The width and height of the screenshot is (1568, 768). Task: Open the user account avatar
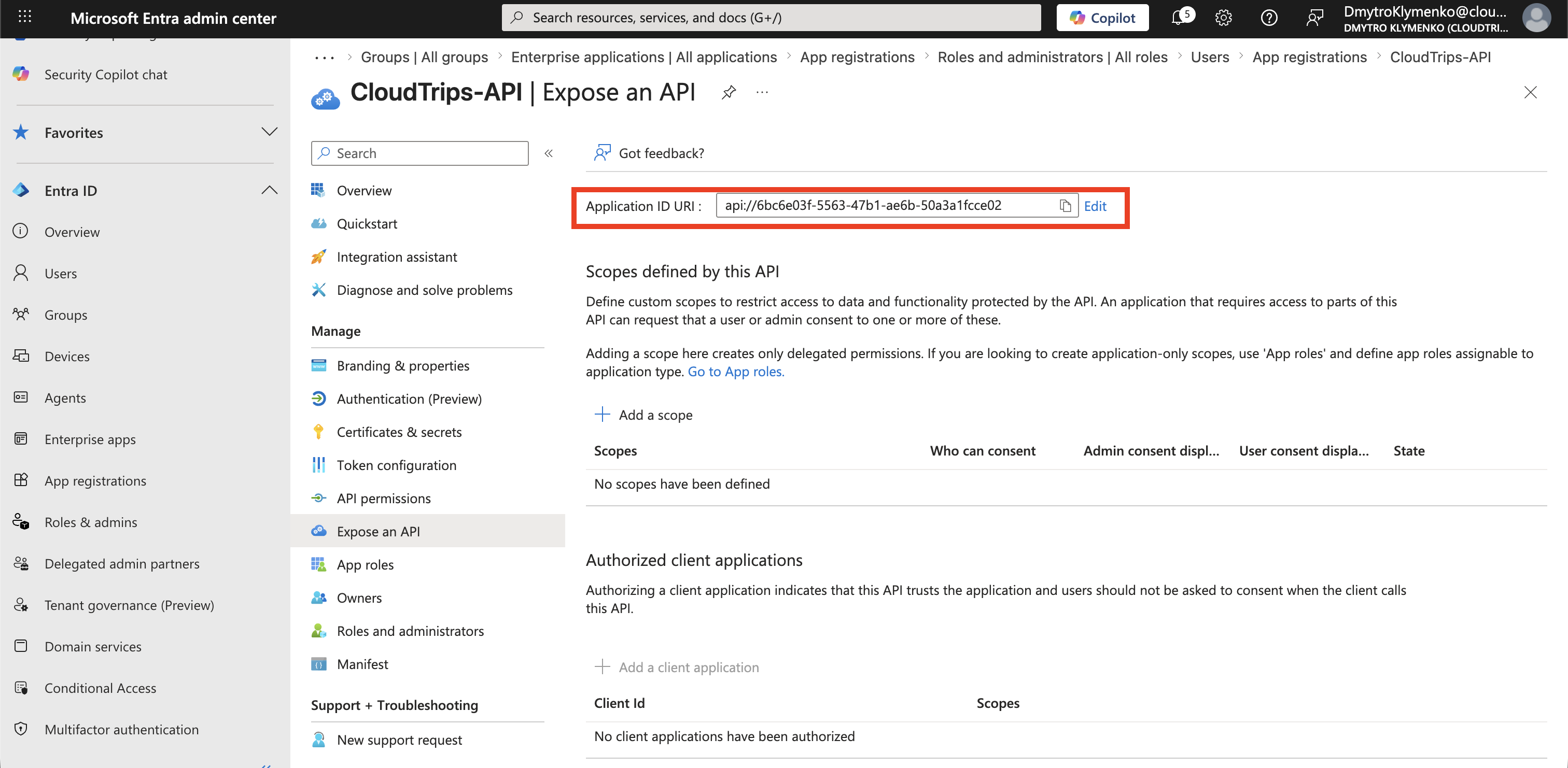pyautogui.click(x=1536, y=18)
